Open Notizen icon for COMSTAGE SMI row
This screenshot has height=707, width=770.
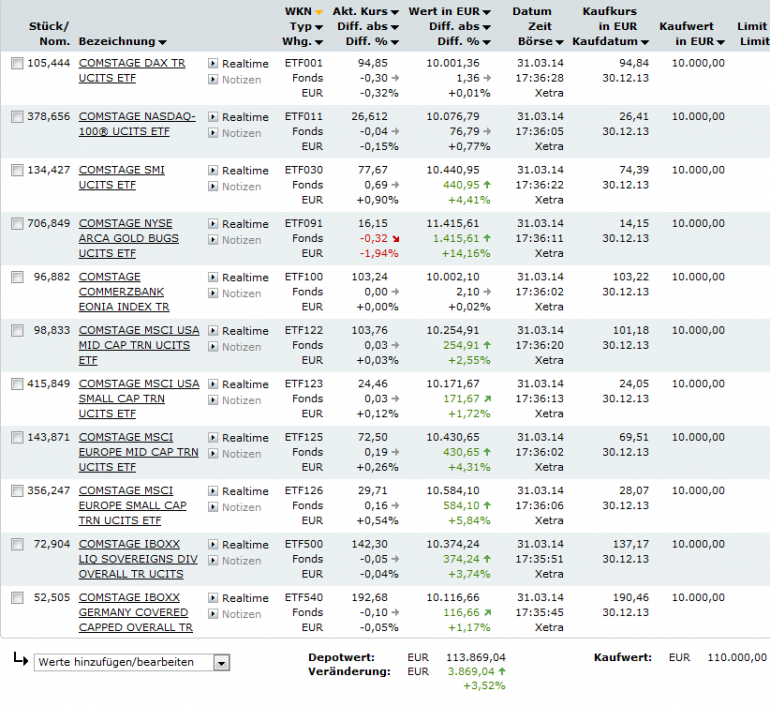click(213, 186)
